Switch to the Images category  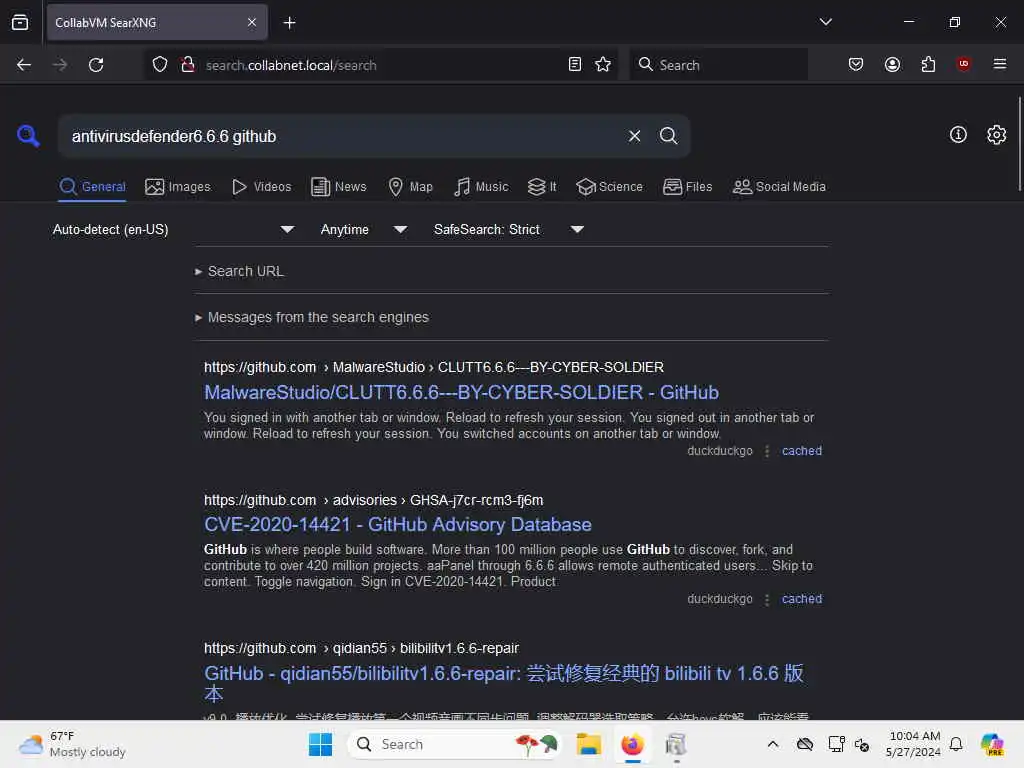(x=178, y=187)
